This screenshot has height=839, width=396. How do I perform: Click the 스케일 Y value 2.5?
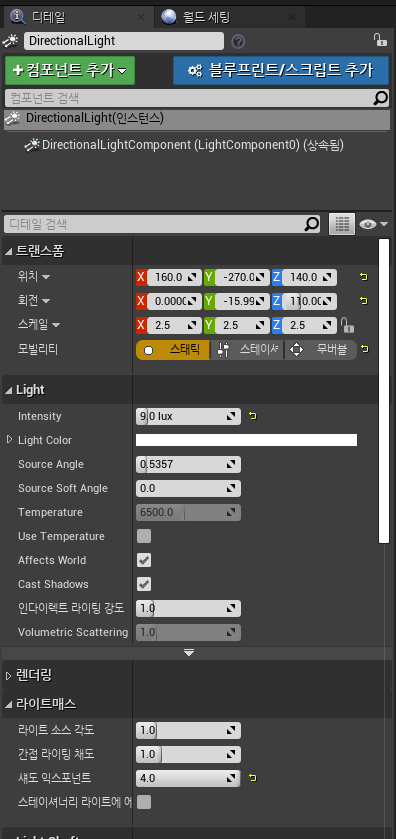[x=242, y=325]
